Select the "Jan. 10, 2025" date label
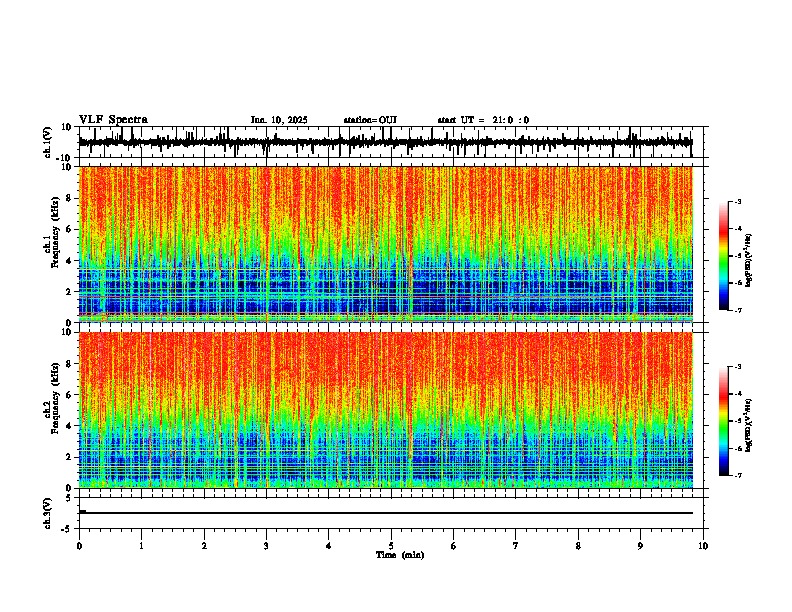The image size is (792, 612). (x=279, y=120)
